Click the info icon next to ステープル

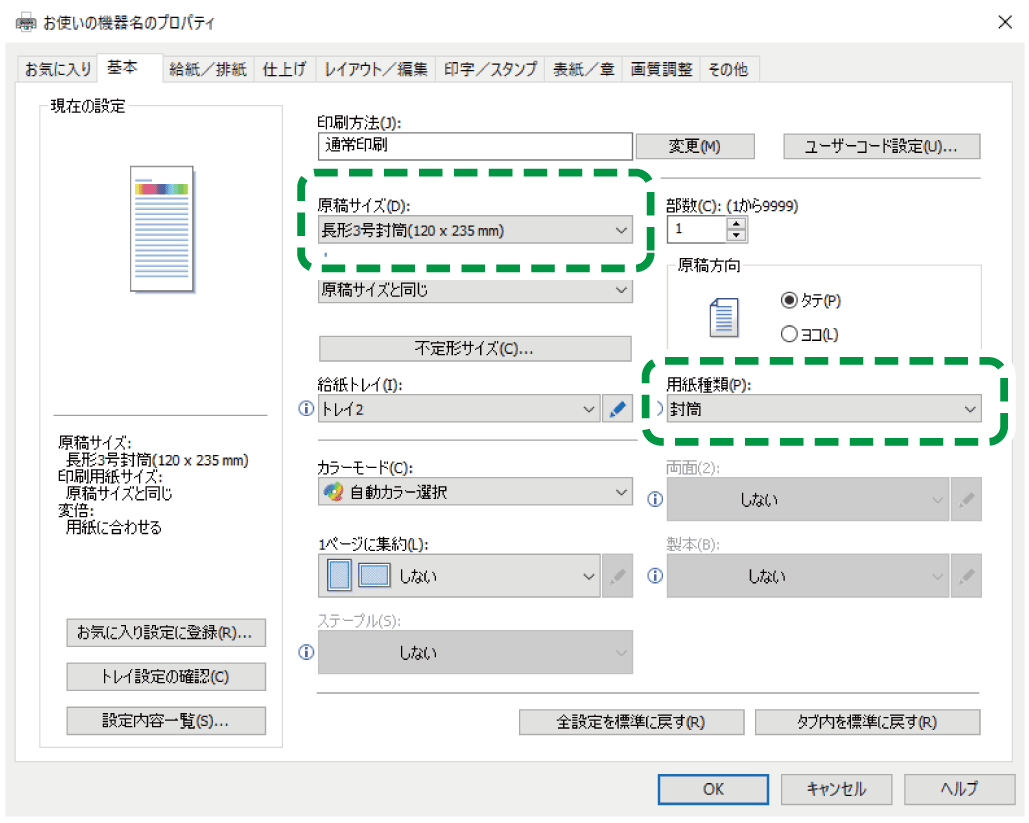point(307,652)
